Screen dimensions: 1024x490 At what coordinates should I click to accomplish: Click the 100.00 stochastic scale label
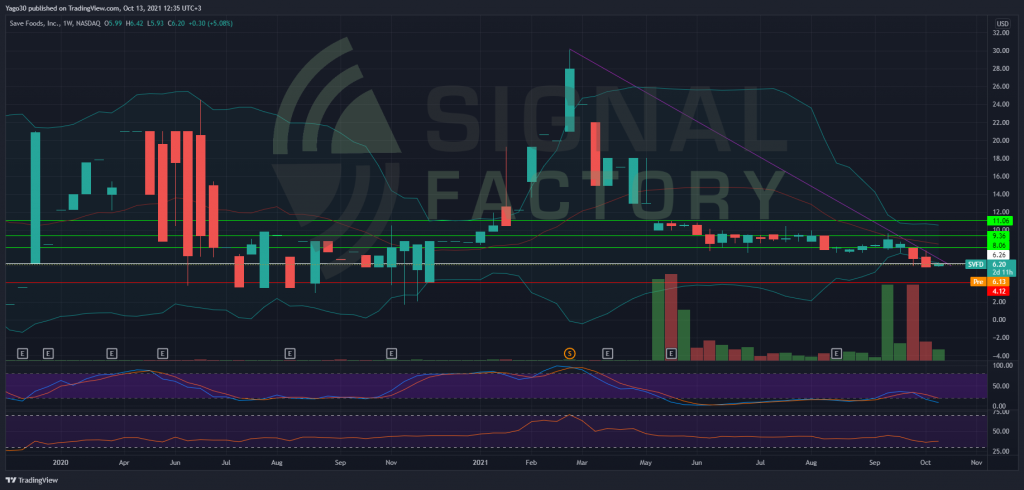1002,365
